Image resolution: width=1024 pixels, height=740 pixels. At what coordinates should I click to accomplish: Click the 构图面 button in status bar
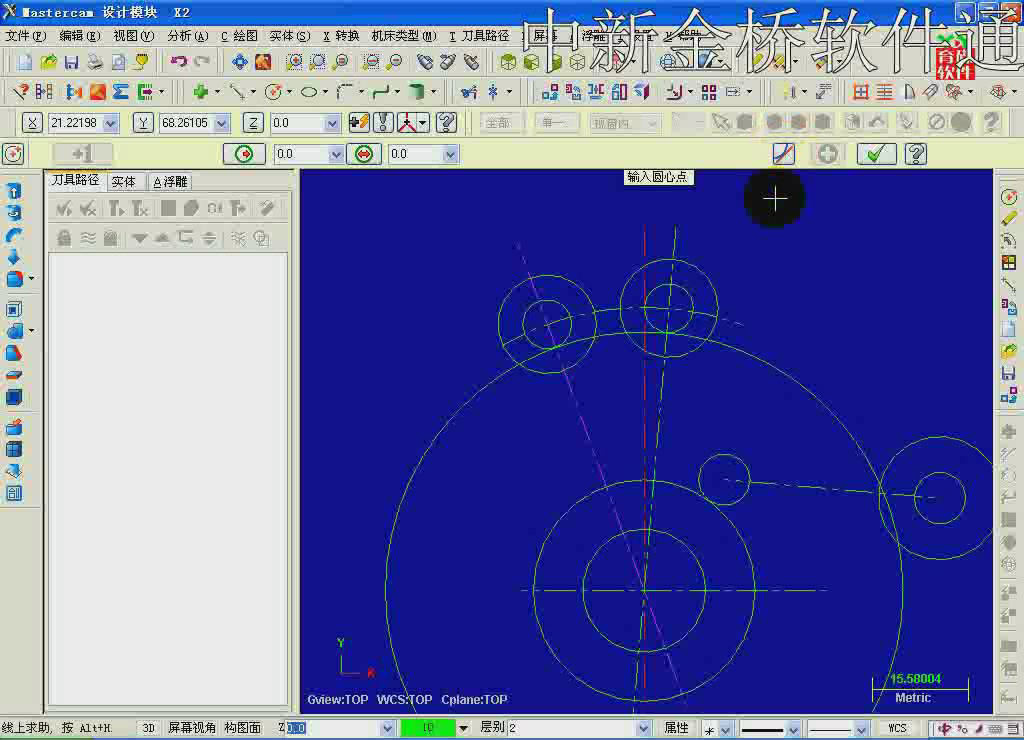[x=242, y=728]
